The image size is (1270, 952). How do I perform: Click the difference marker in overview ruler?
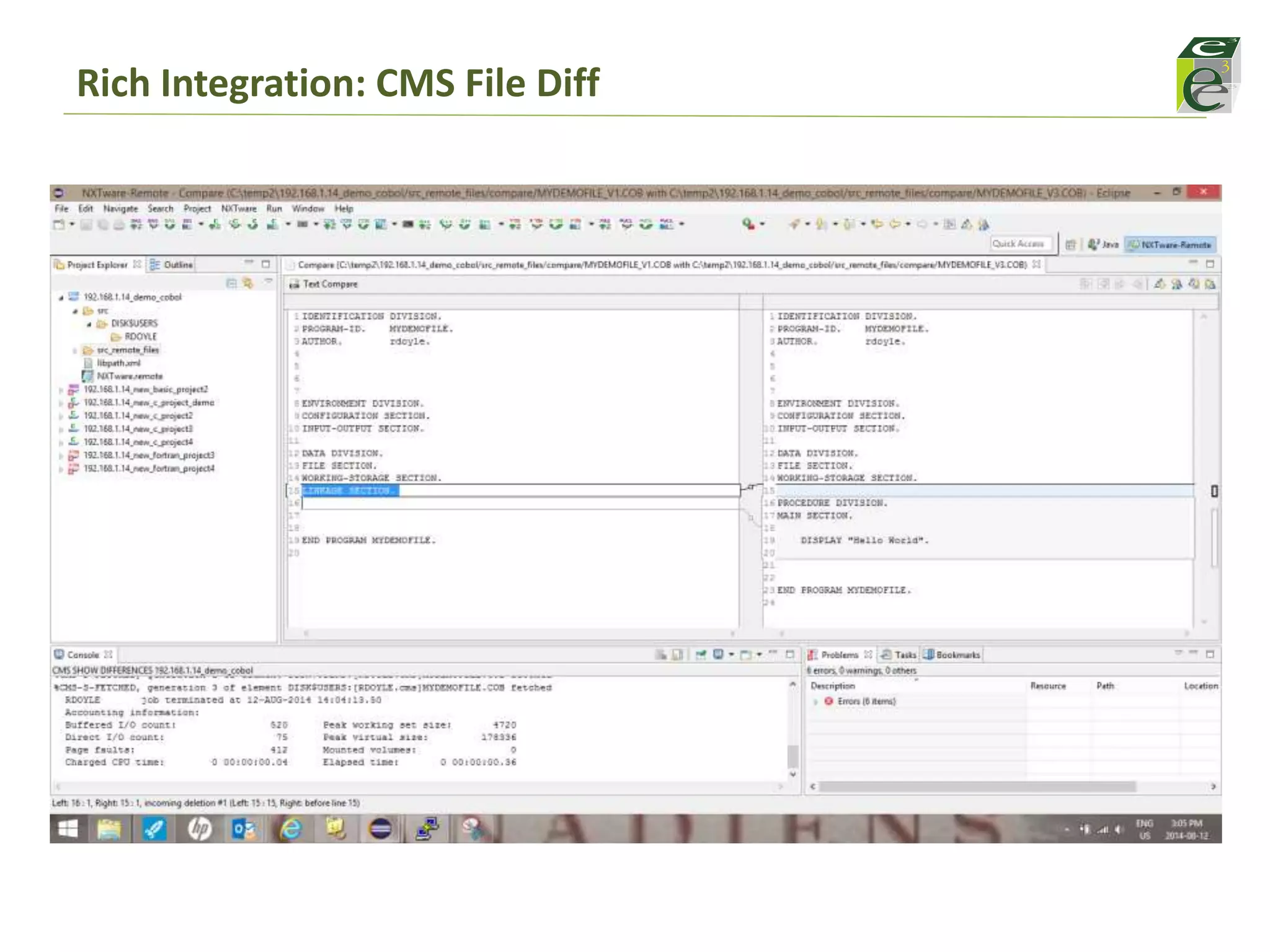[1214, 491]
